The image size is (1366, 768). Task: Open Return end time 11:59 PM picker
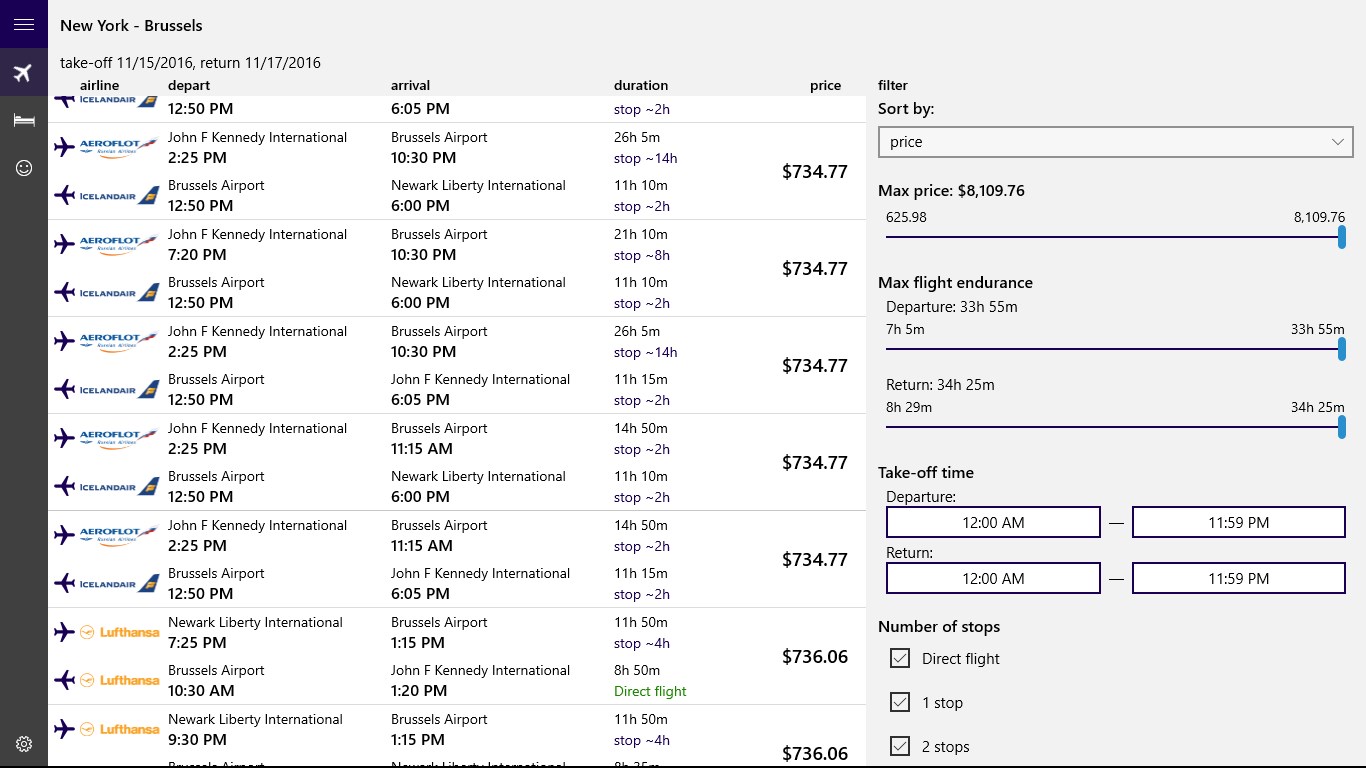coord(1238,578)
